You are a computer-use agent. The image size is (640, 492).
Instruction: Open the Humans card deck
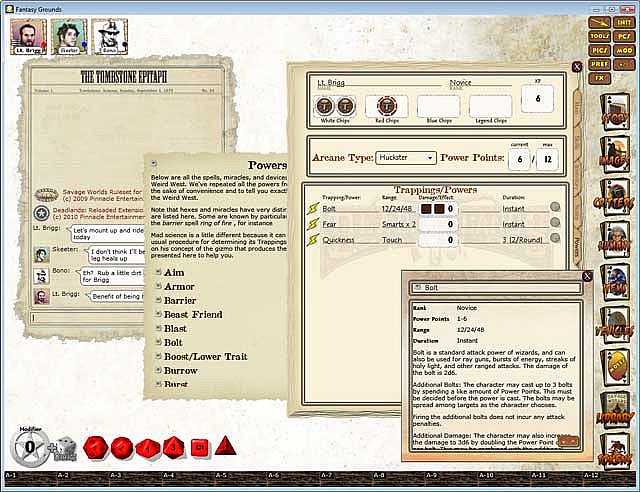click(614, 240)
